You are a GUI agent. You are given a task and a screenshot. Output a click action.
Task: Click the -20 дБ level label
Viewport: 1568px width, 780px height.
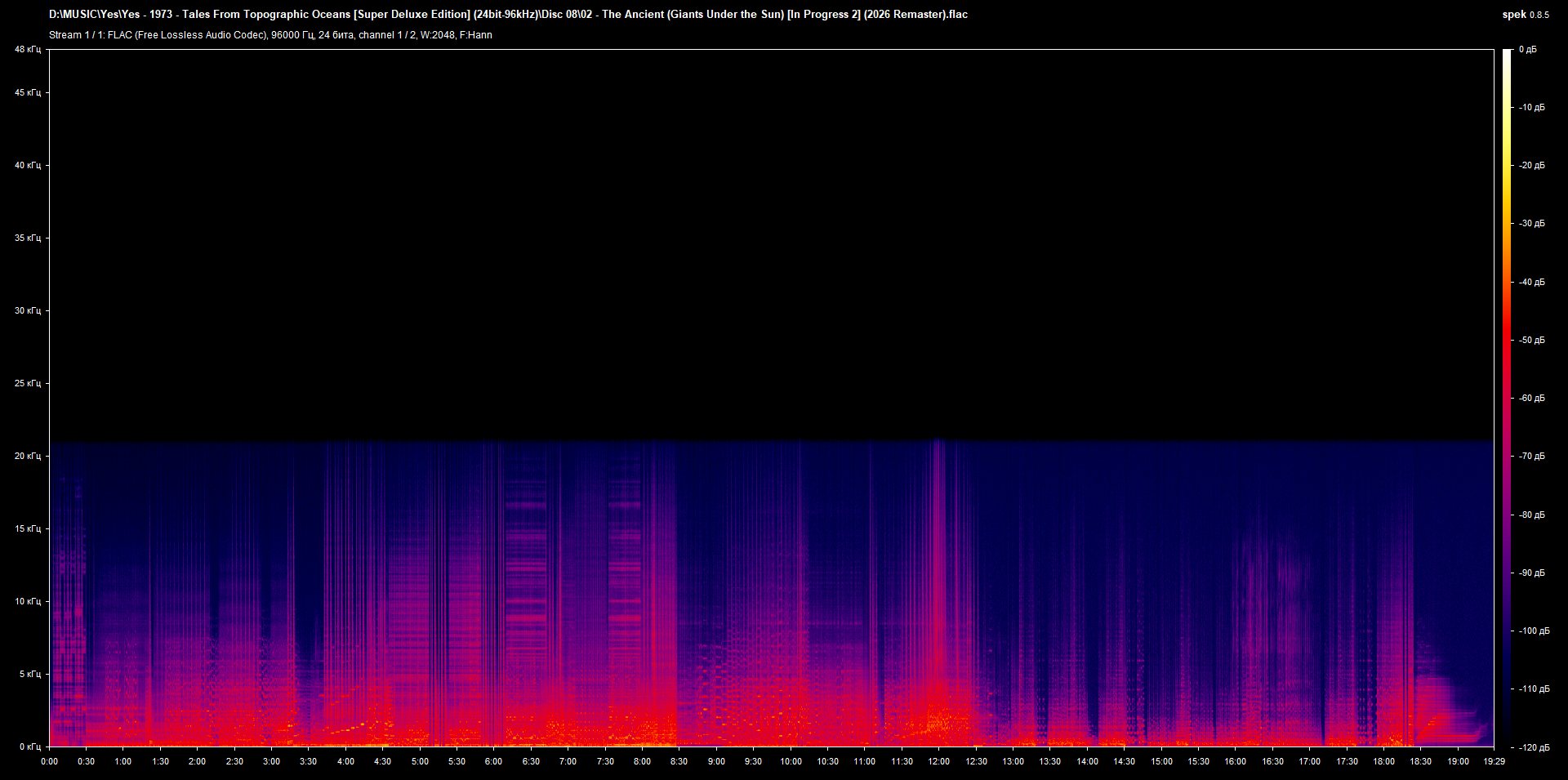click(x=1532, y=165)
